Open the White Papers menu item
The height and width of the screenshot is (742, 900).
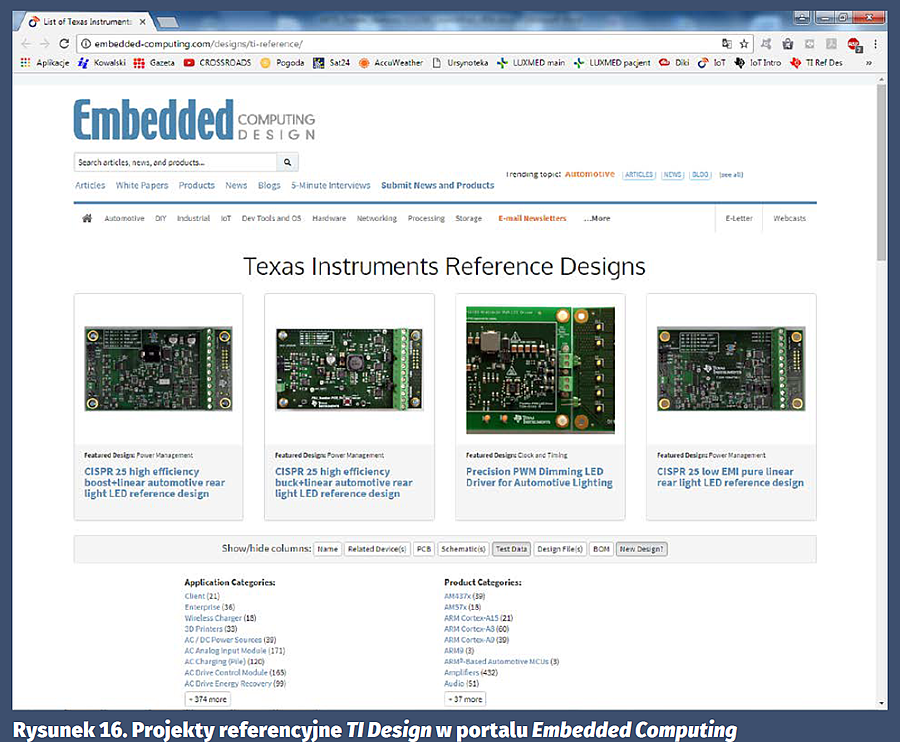[x=142, y=185]
